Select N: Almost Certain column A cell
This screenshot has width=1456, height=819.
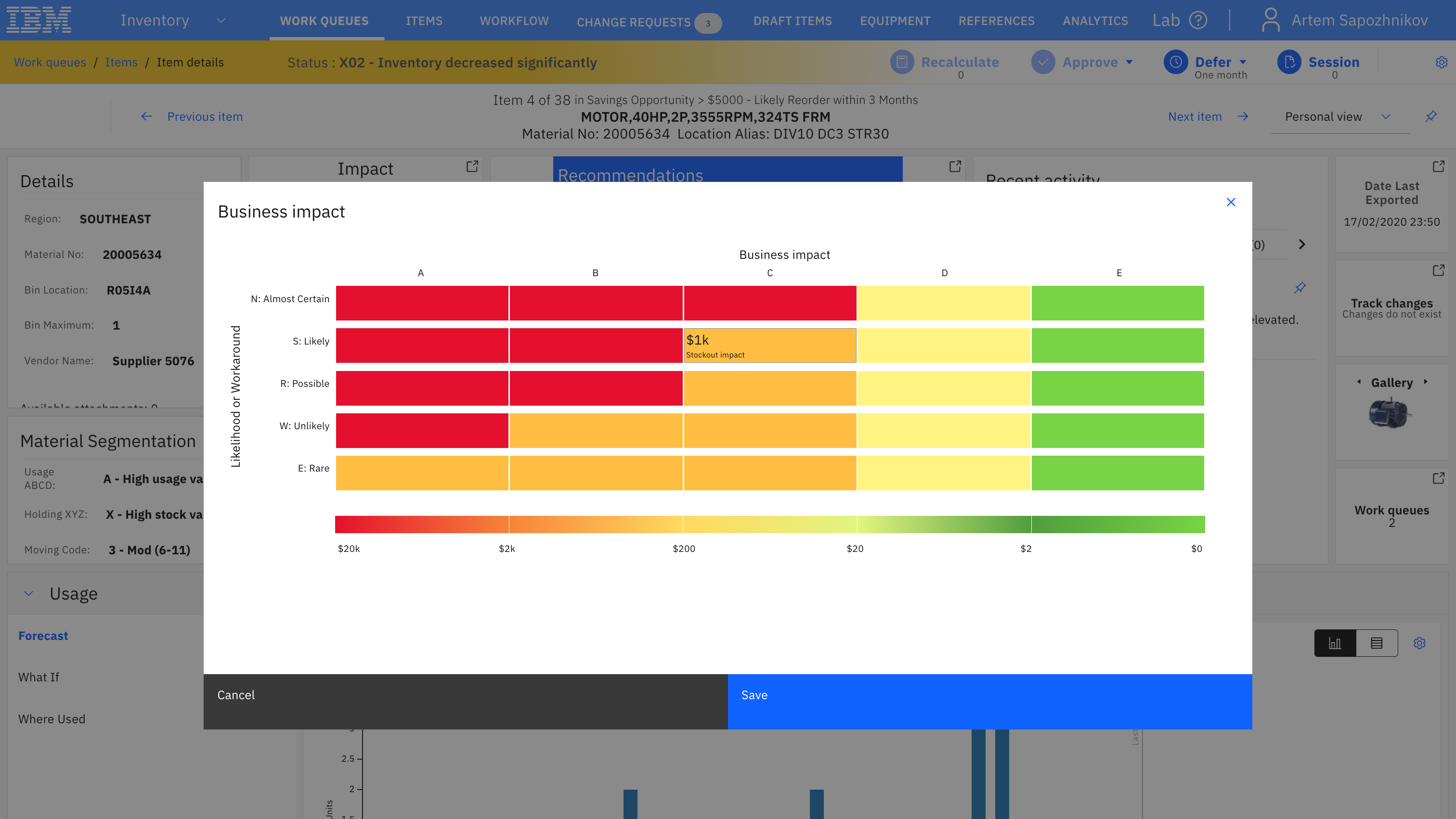pyautogui.click(x=422, y=303)
